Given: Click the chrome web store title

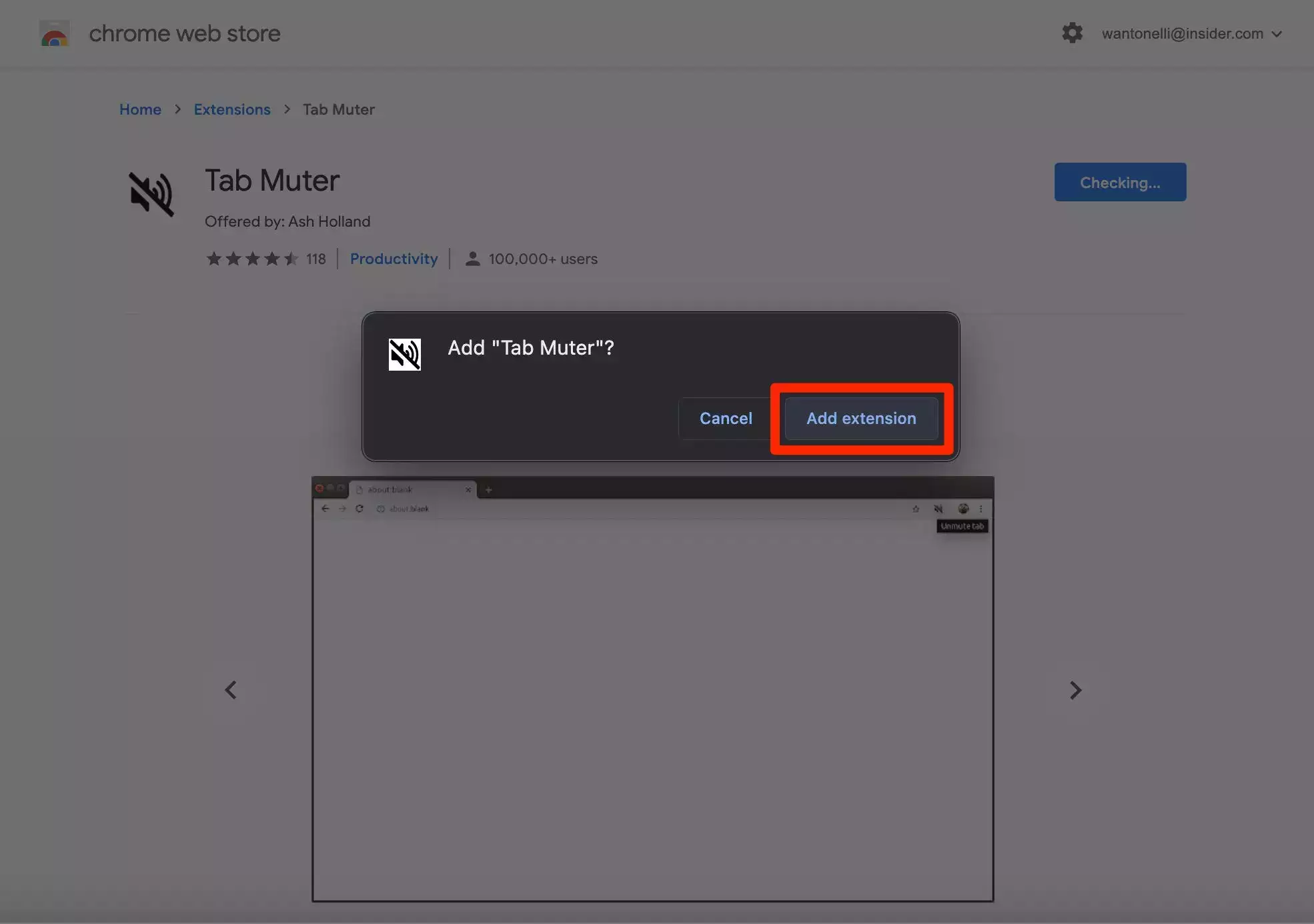Looking at the screenshot, I should pos(185,33).
